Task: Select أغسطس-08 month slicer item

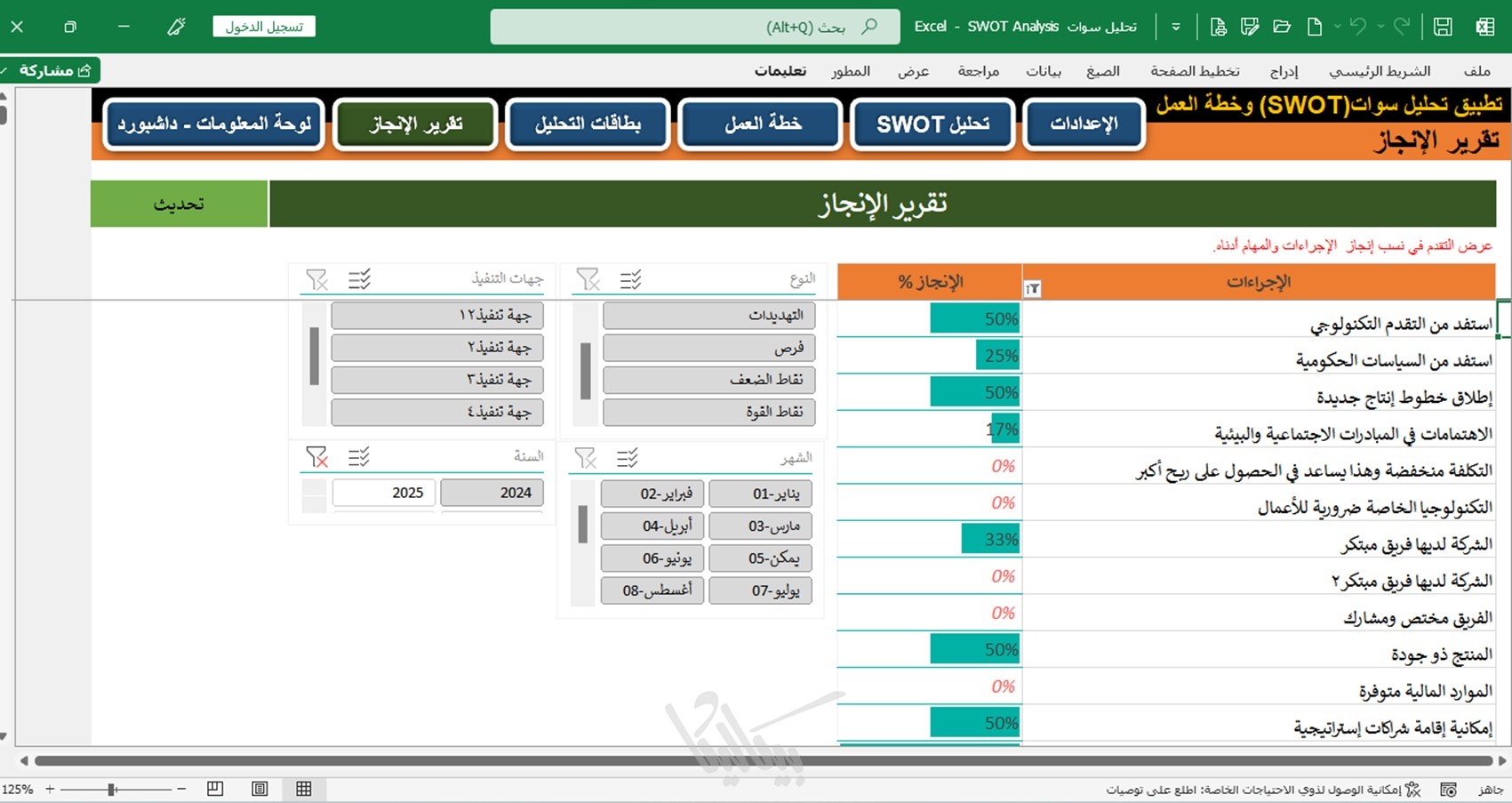Action: click(x=652, y=590)
